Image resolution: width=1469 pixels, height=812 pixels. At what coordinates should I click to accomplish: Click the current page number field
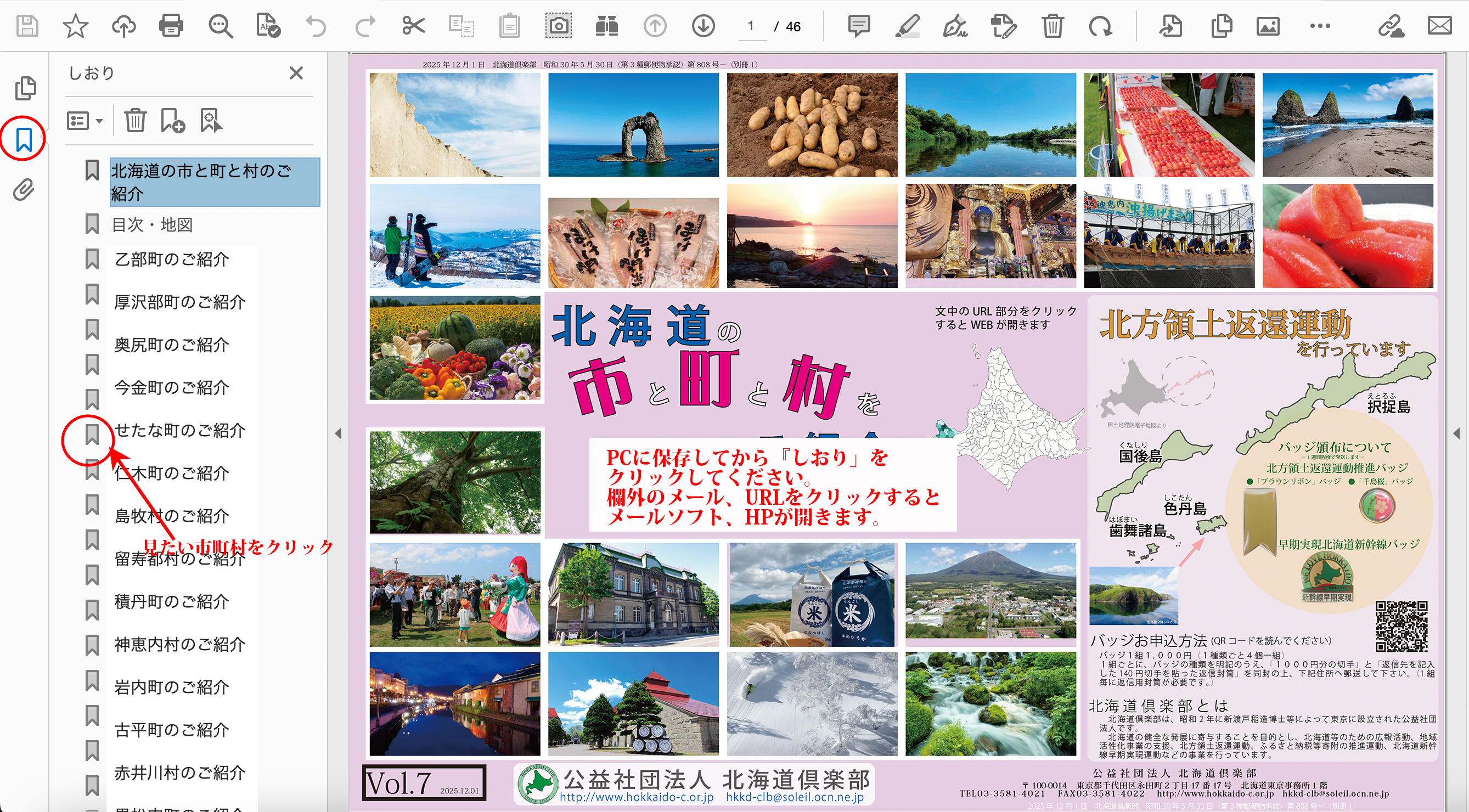(751, 26)
